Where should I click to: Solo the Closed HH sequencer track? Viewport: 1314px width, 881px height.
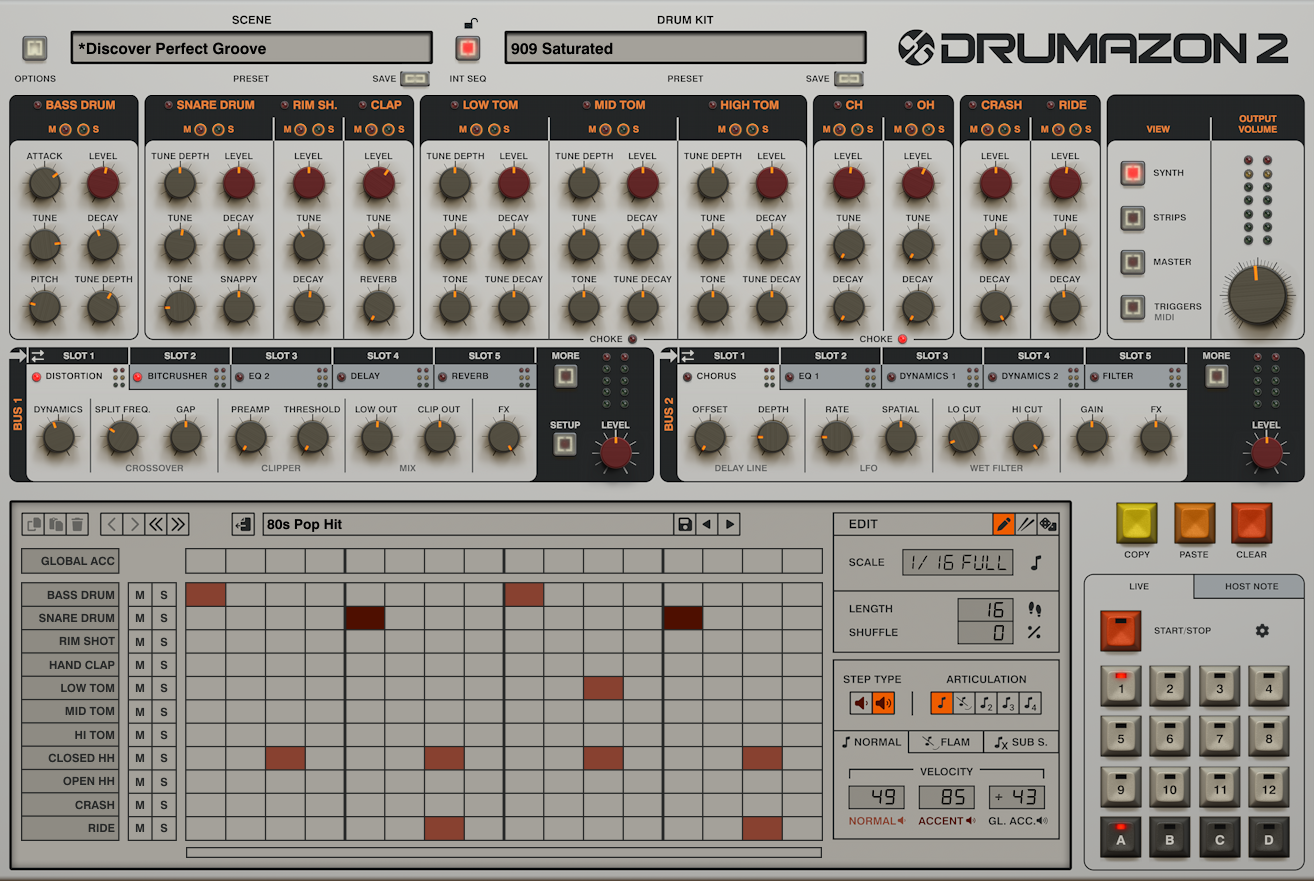click(x=164, y=758)
